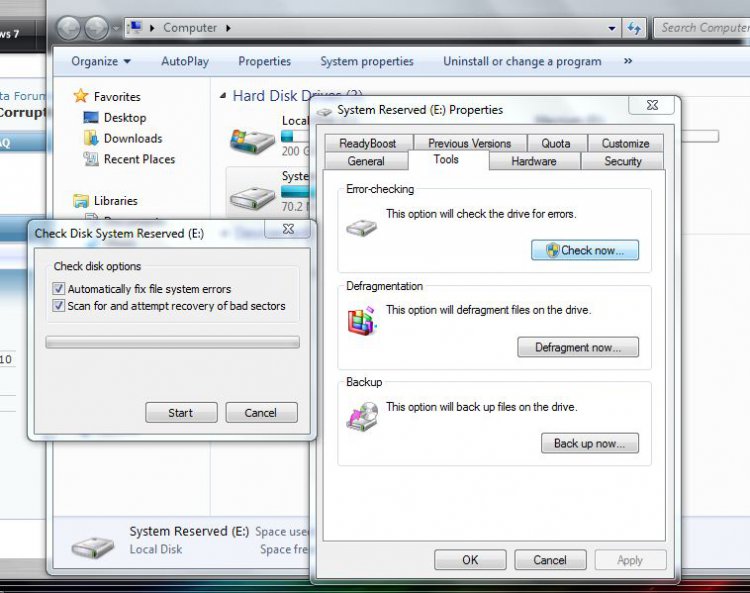Viewport: 750px width, 593px height.
Task: Open the Organize dropdown menu
Action: pyautogui.click(x=100, y=61)
